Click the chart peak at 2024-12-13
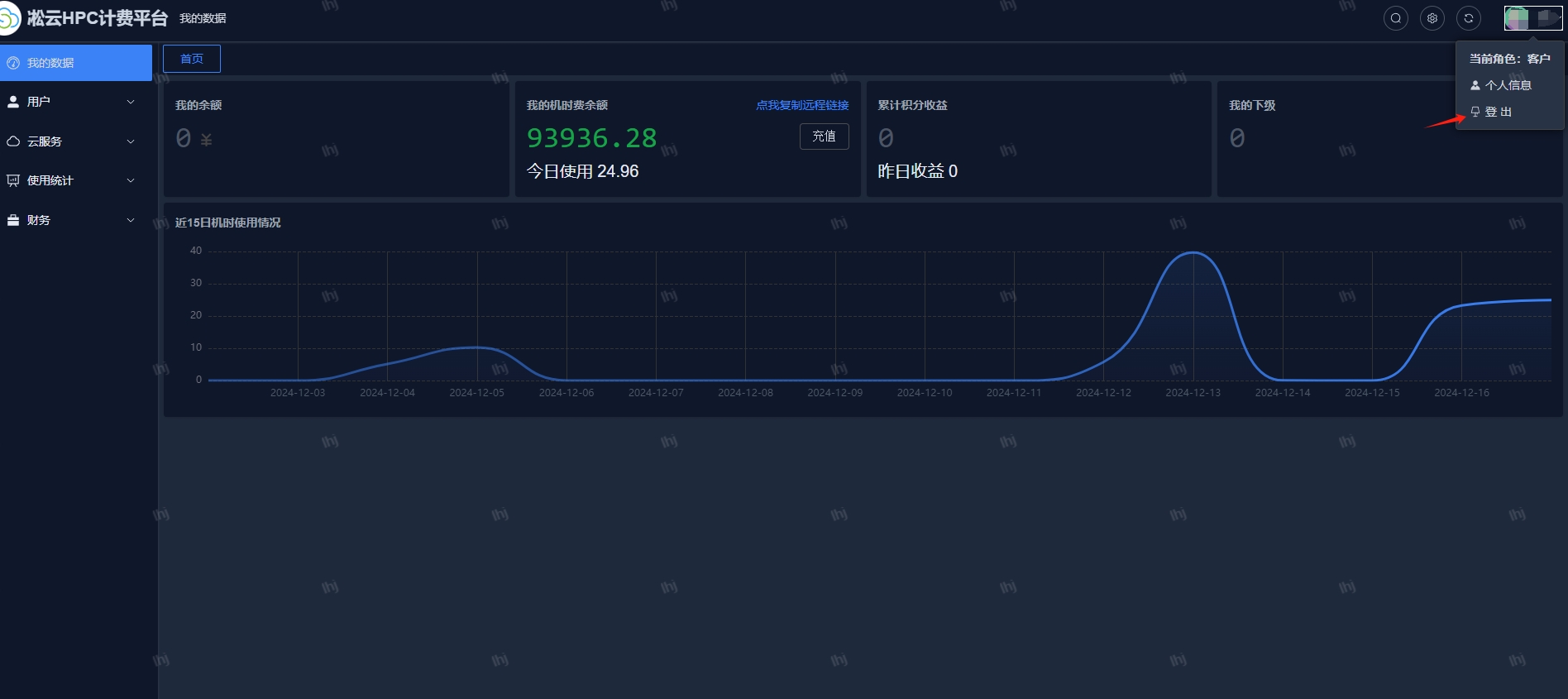 (x=1193, y=252)
